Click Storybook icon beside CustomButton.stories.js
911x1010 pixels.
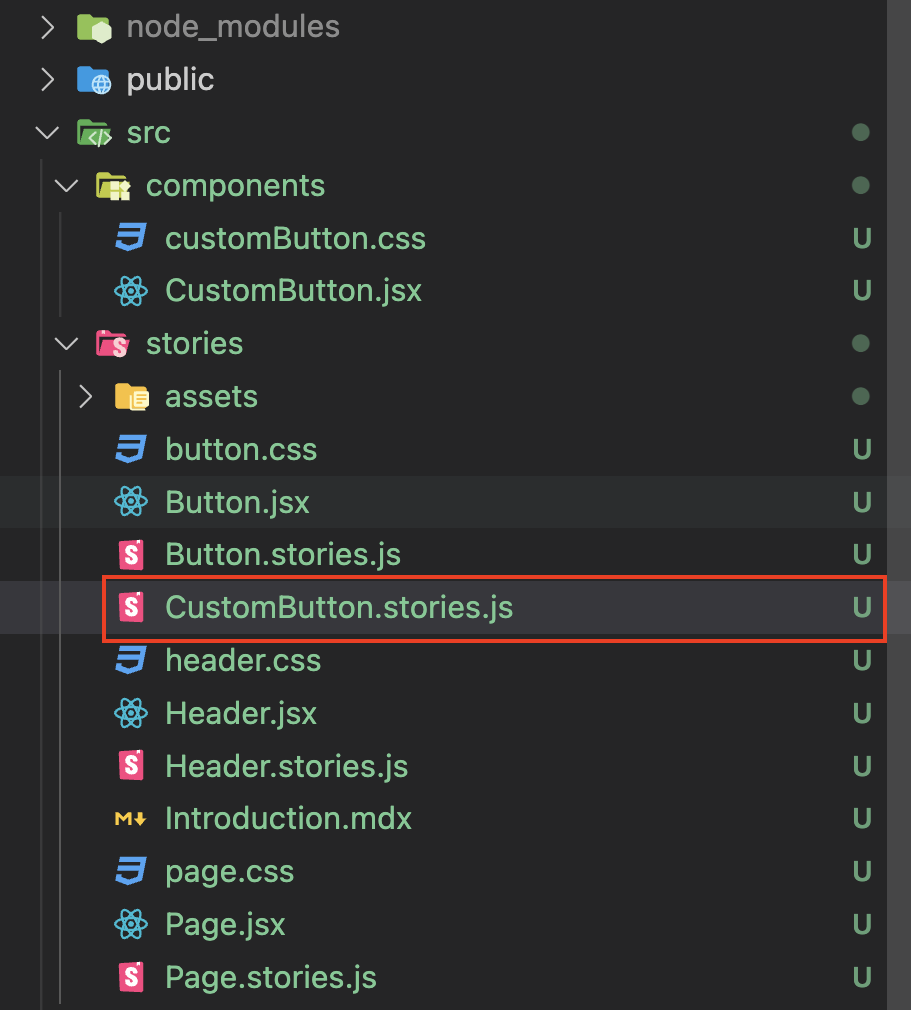[131, 607]
